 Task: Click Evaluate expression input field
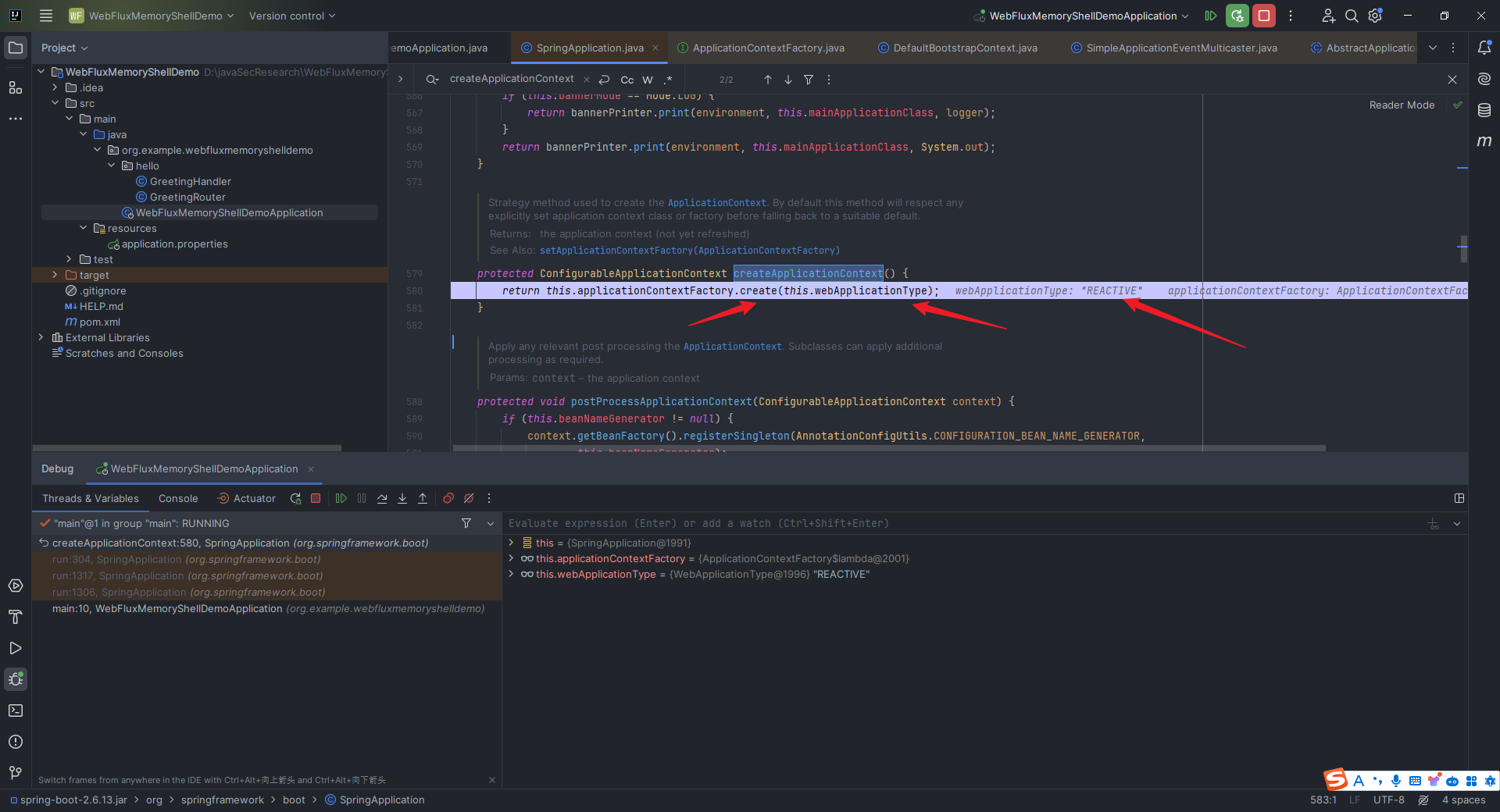[x=961, y=523]
